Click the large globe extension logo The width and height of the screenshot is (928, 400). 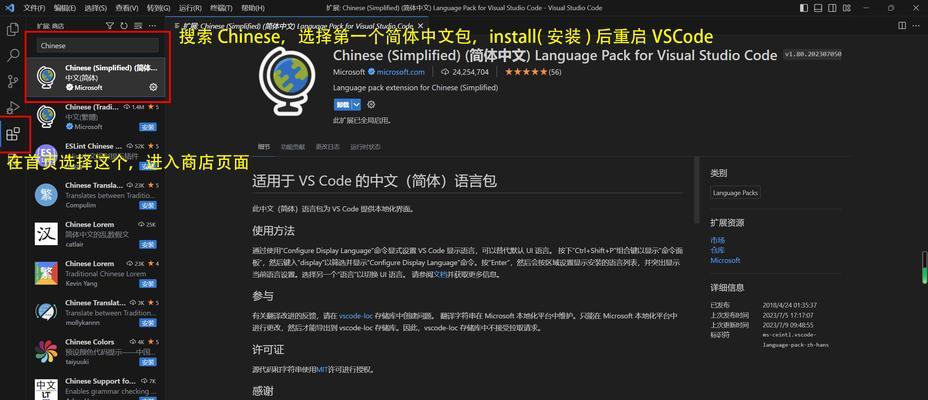[287, 81]
